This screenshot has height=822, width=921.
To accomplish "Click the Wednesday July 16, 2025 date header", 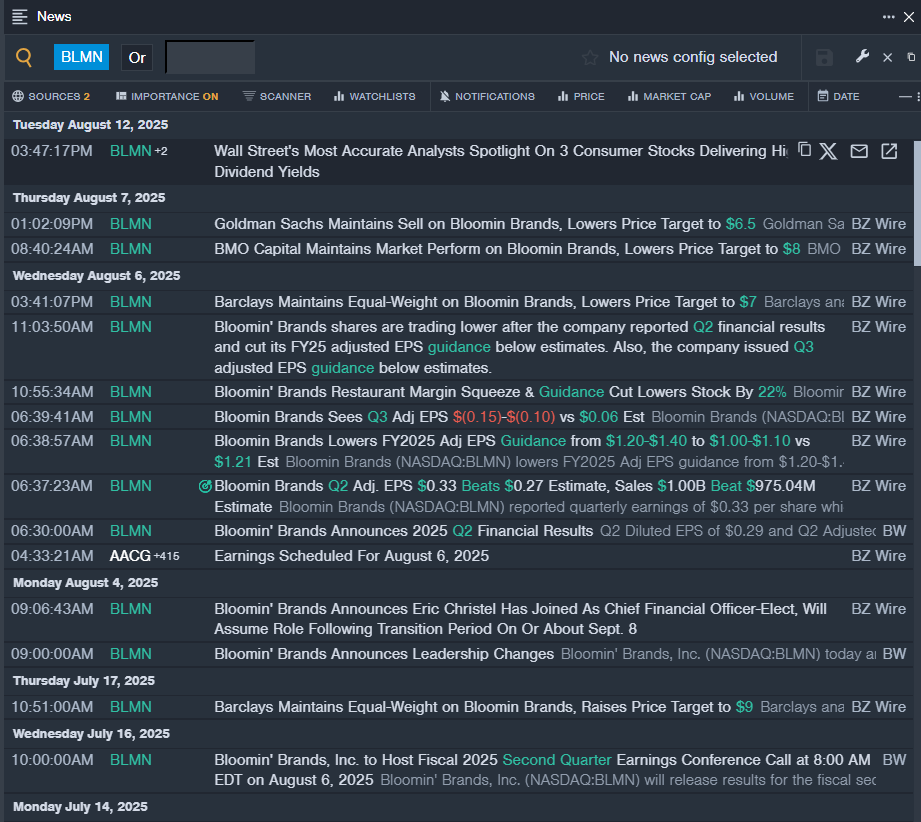I will coord(91,733).
